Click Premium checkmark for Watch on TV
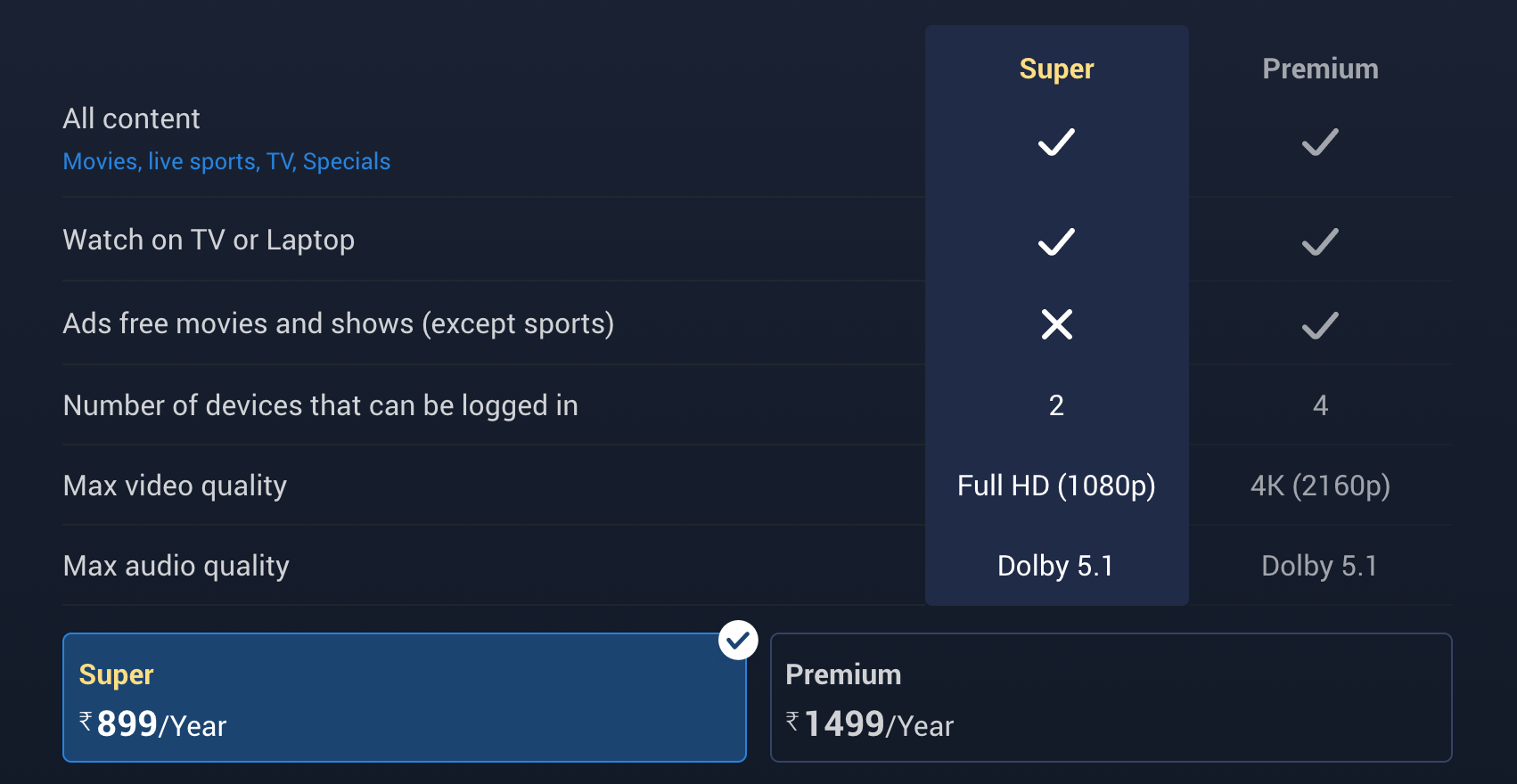Viewport: 1517px width, 784px height. coord(1320,241)
